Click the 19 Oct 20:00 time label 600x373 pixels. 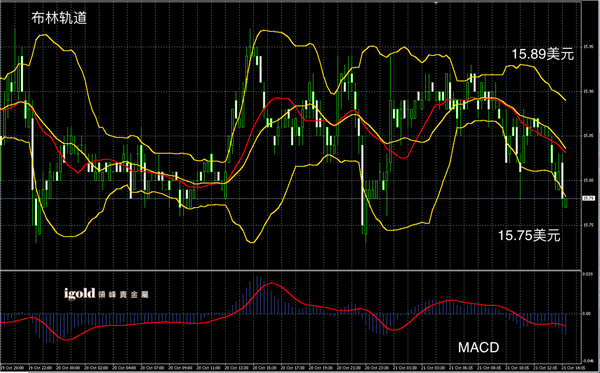click(x=12, y=368)
